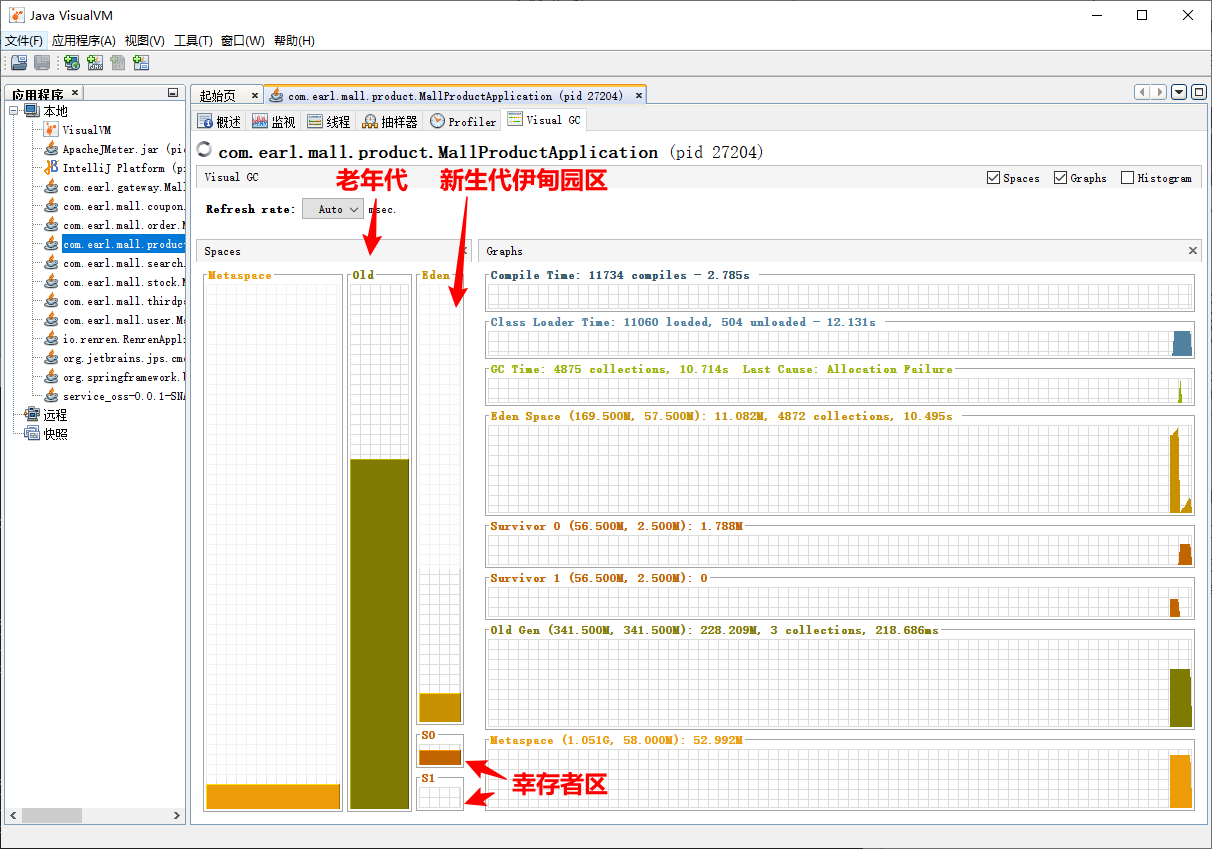The width and height of the screenshot is (1212, 849).
Task: Collapse the 本地 tree node
Action: (x=15, y=111)
